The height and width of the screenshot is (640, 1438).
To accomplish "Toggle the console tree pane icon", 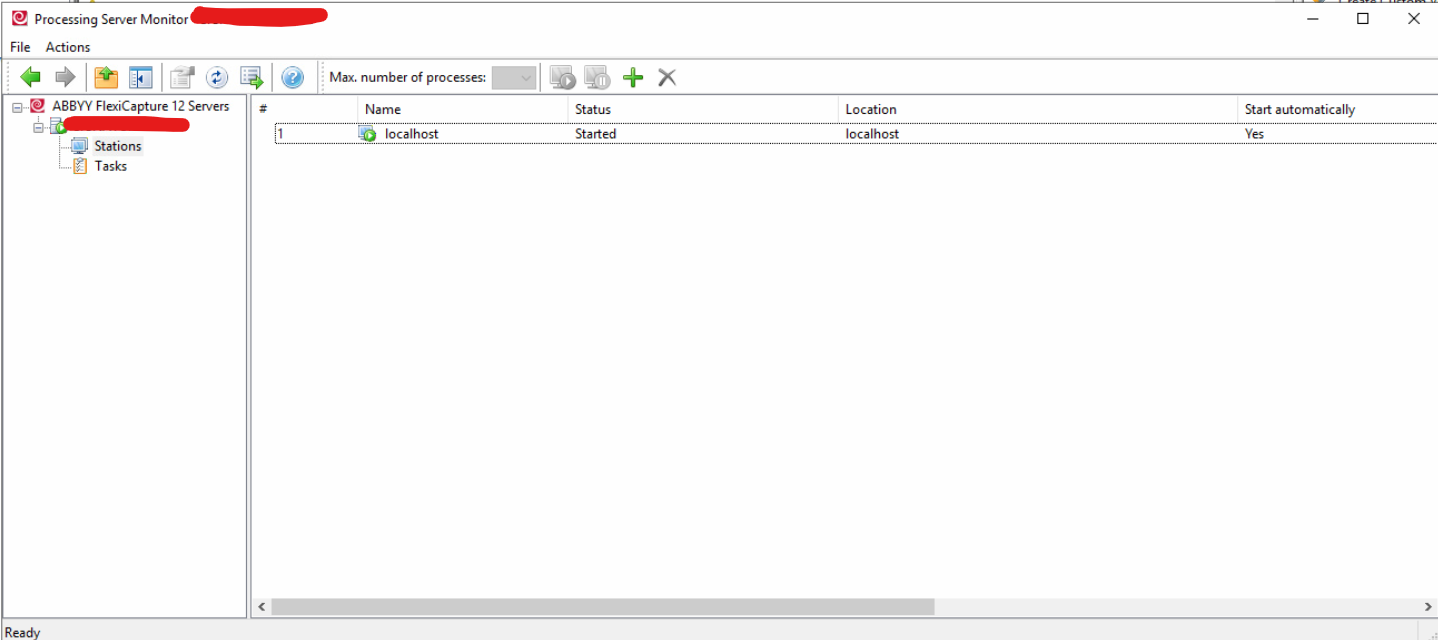I will (140, 77).
